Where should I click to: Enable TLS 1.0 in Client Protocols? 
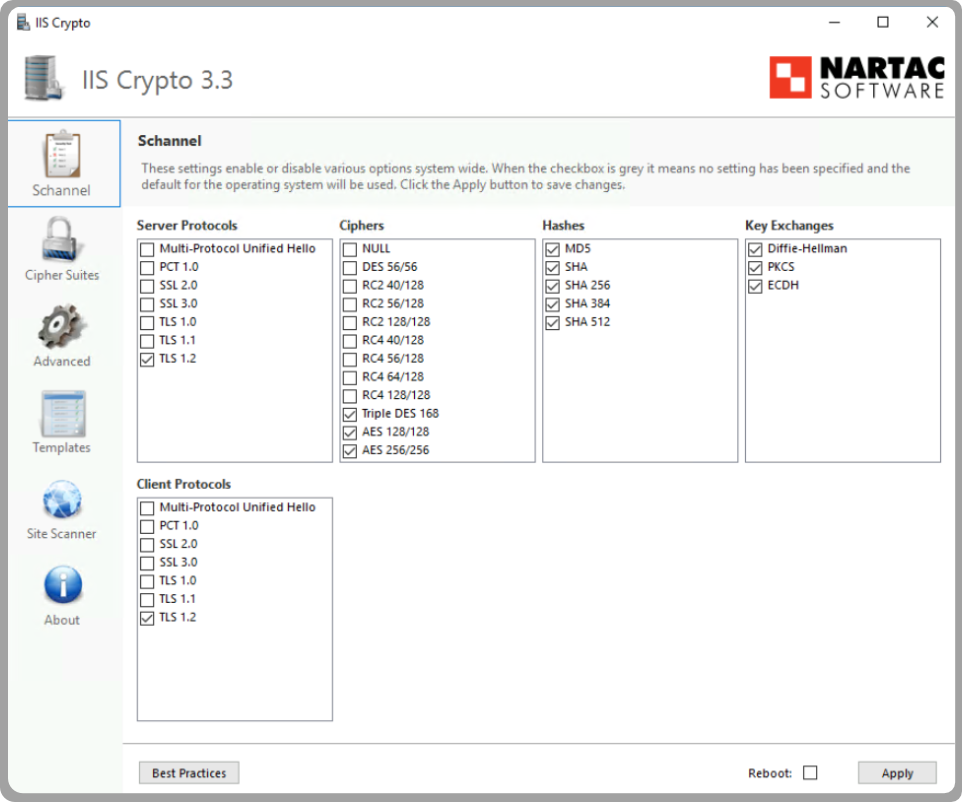pos(147,580)
